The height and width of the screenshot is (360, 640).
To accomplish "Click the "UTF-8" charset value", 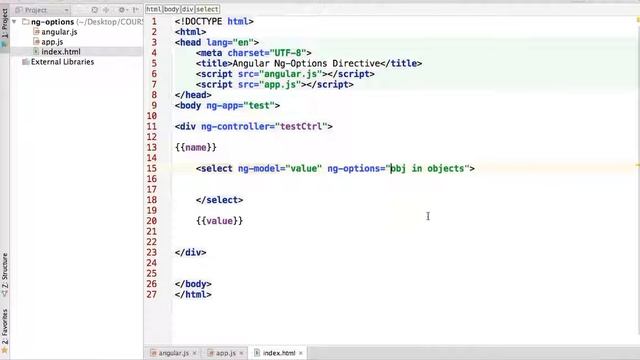I will click(x=288, y=53).
